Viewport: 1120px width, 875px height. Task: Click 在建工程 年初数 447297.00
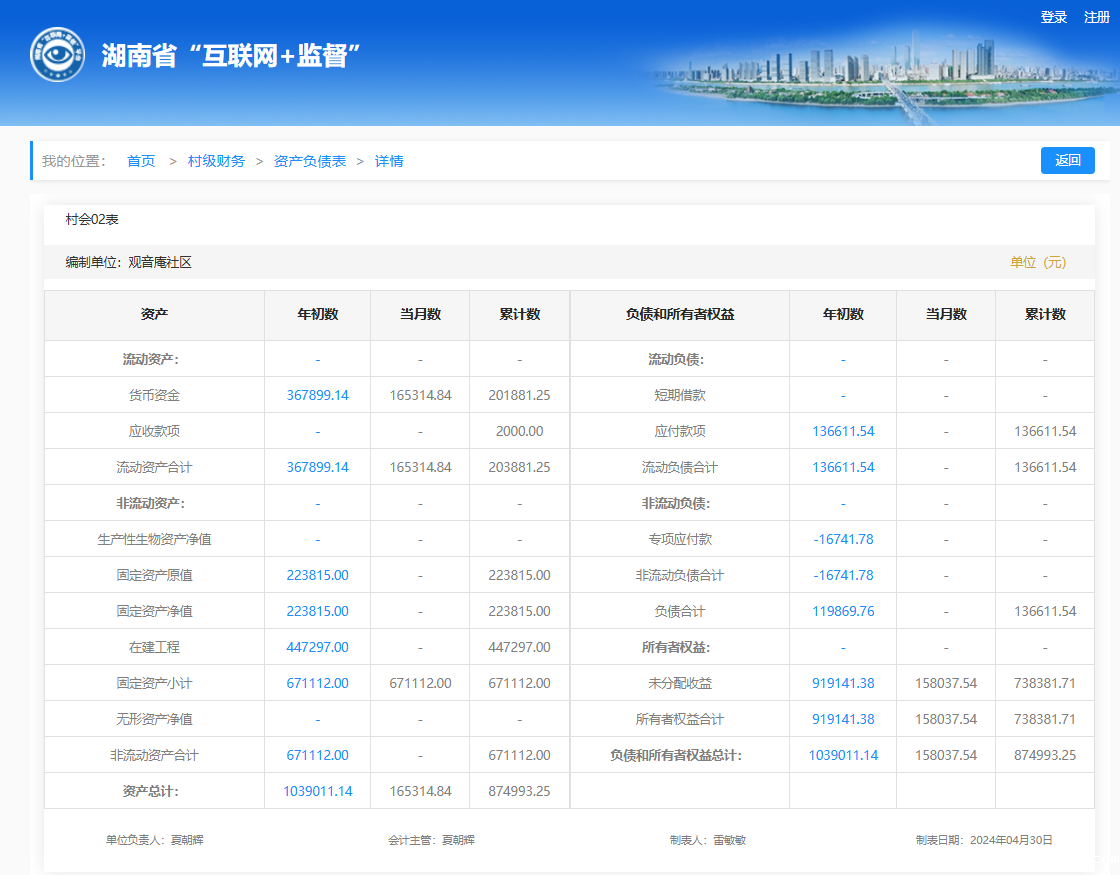click(317, 647)
